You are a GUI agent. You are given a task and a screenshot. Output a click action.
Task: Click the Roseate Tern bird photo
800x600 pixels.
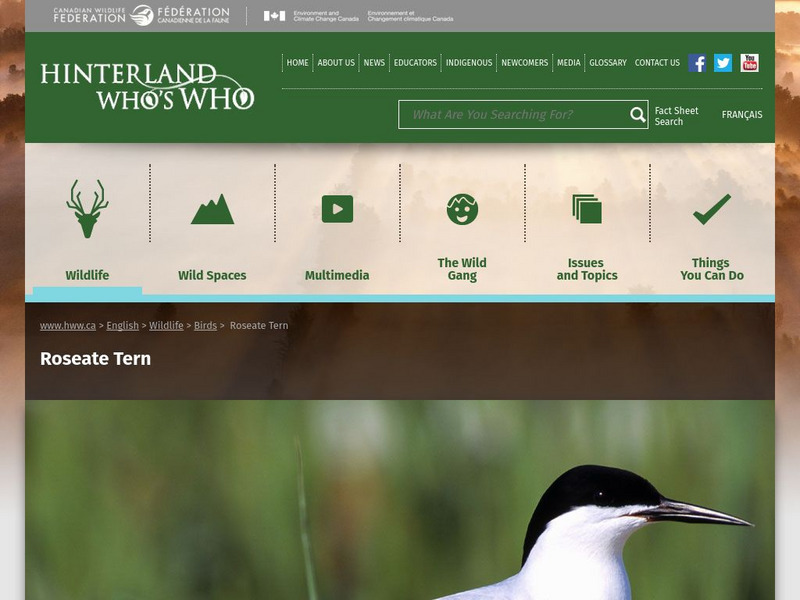pos(400,500)
